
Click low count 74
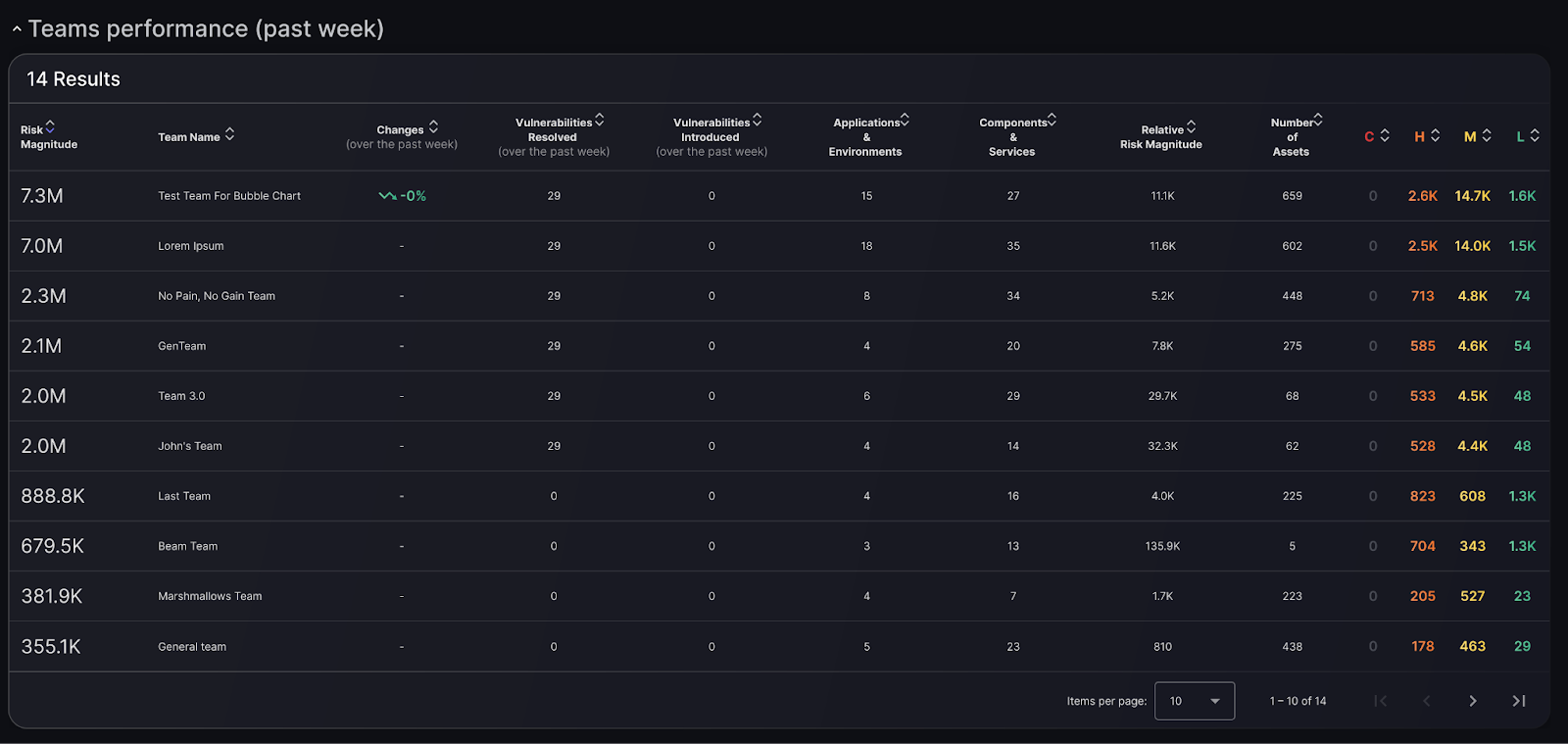1522,296
